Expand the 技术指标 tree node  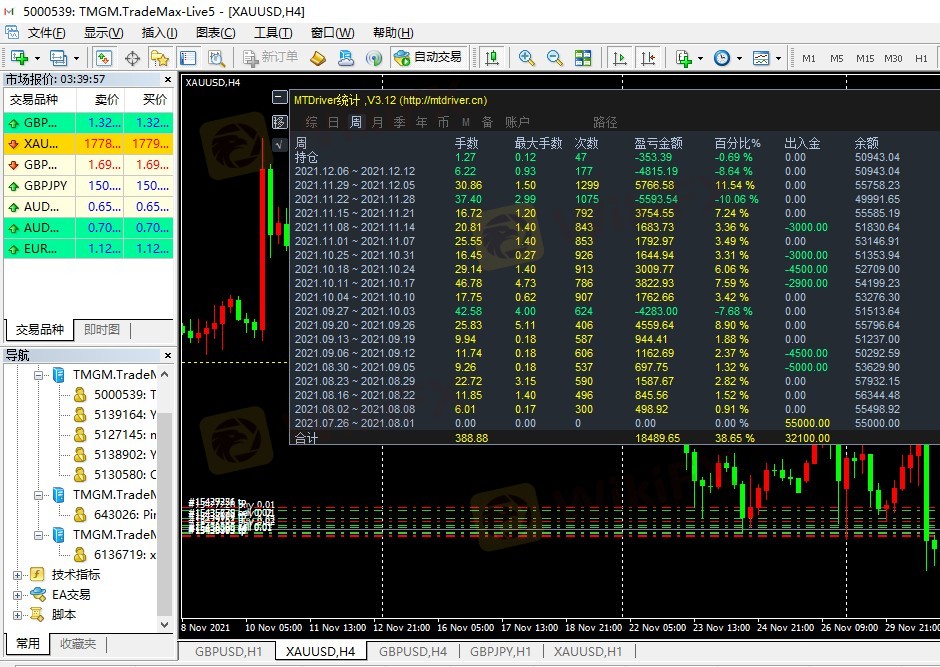[17, 575]
